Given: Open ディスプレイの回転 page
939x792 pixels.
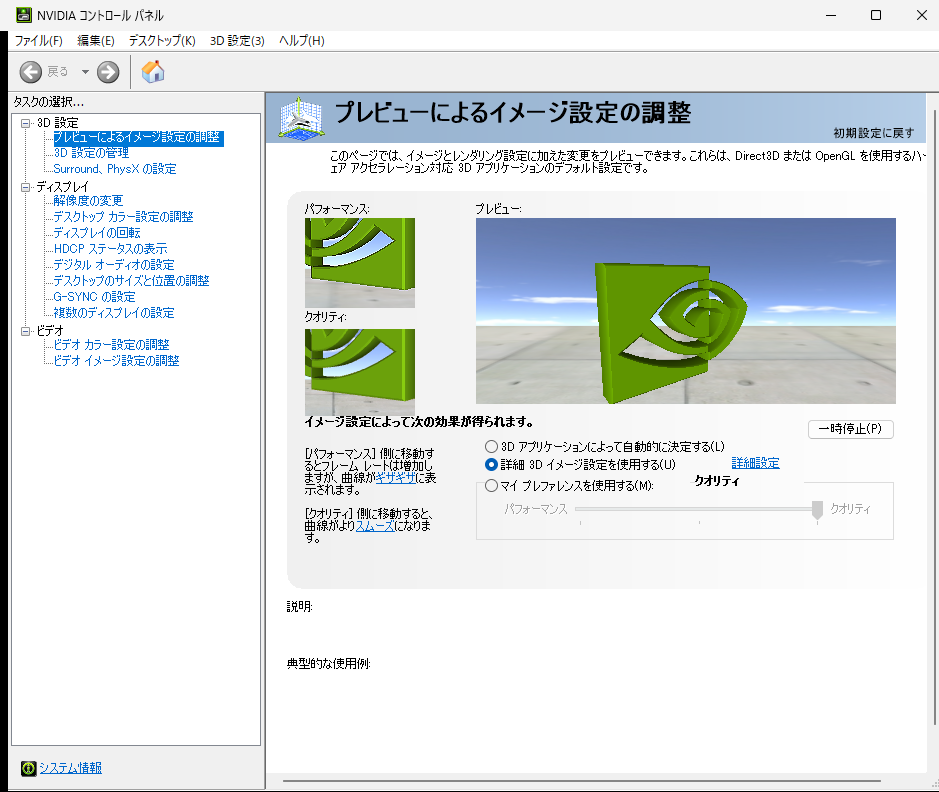Looking at the screenshot, I should [x=97, y=233].
